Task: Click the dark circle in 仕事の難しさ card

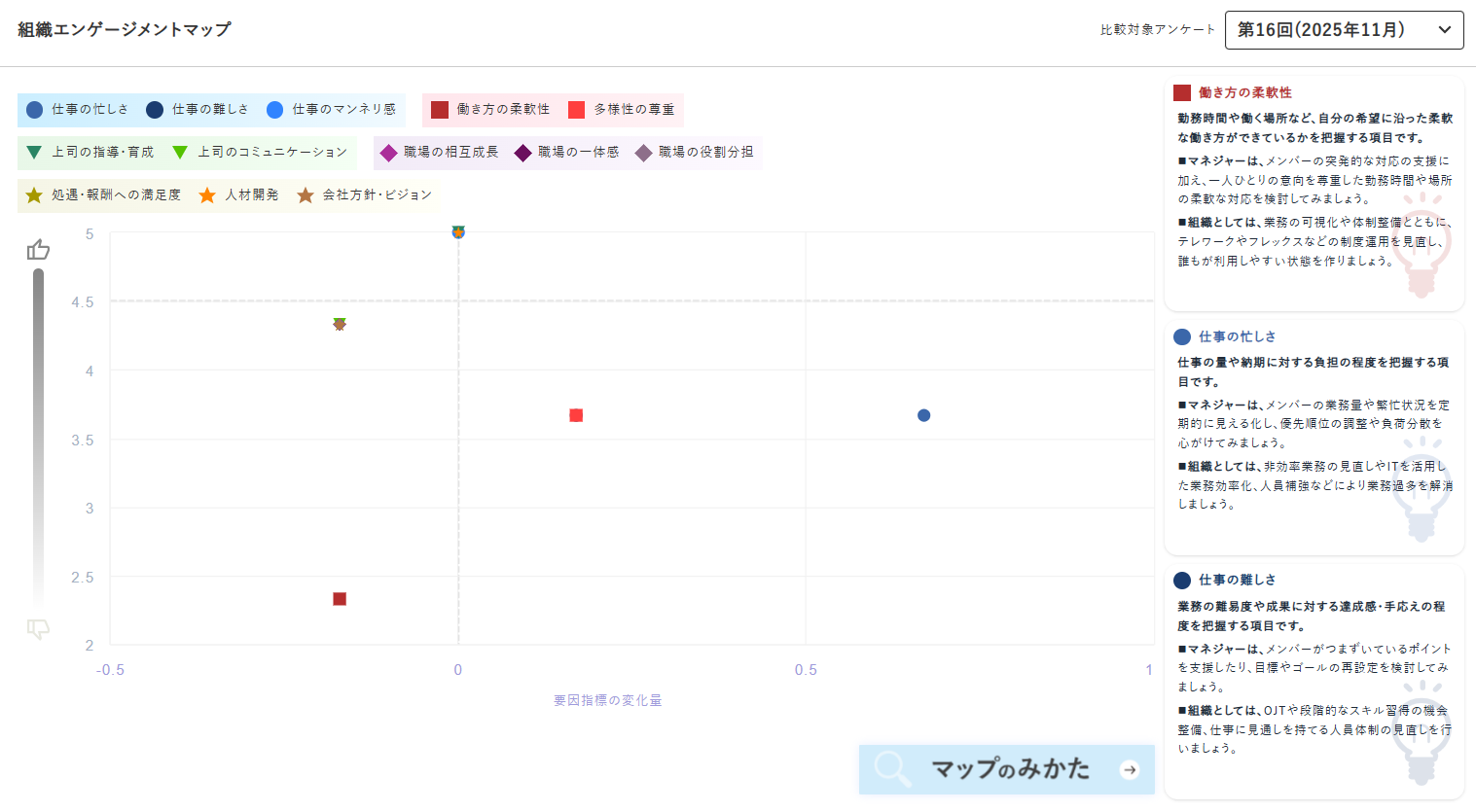Action: pyautogui.click(x=1182, y=581)
